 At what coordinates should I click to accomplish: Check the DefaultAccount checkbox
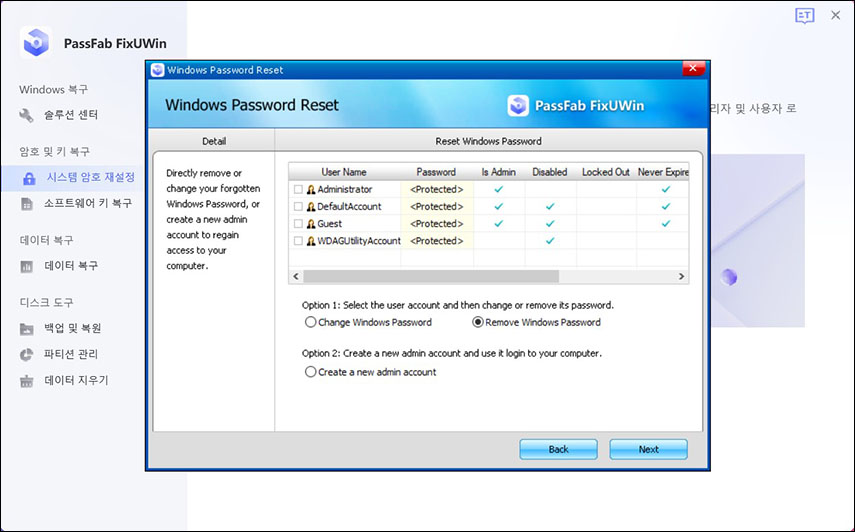[x=298, y=206]
